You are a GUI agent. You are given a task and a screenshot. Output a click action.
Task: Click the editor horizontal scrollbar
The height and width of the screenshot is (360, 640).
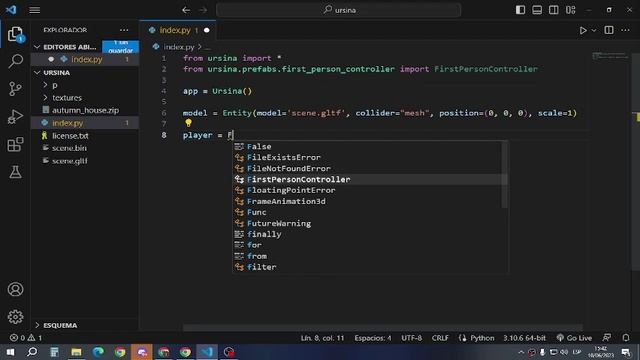point(382,328)
